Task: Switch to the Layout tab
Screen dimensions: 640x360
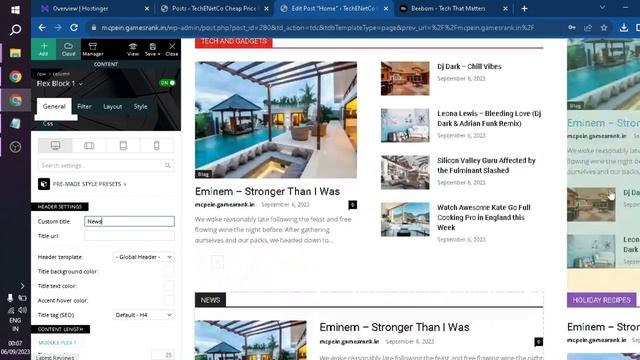Action: 112,107
